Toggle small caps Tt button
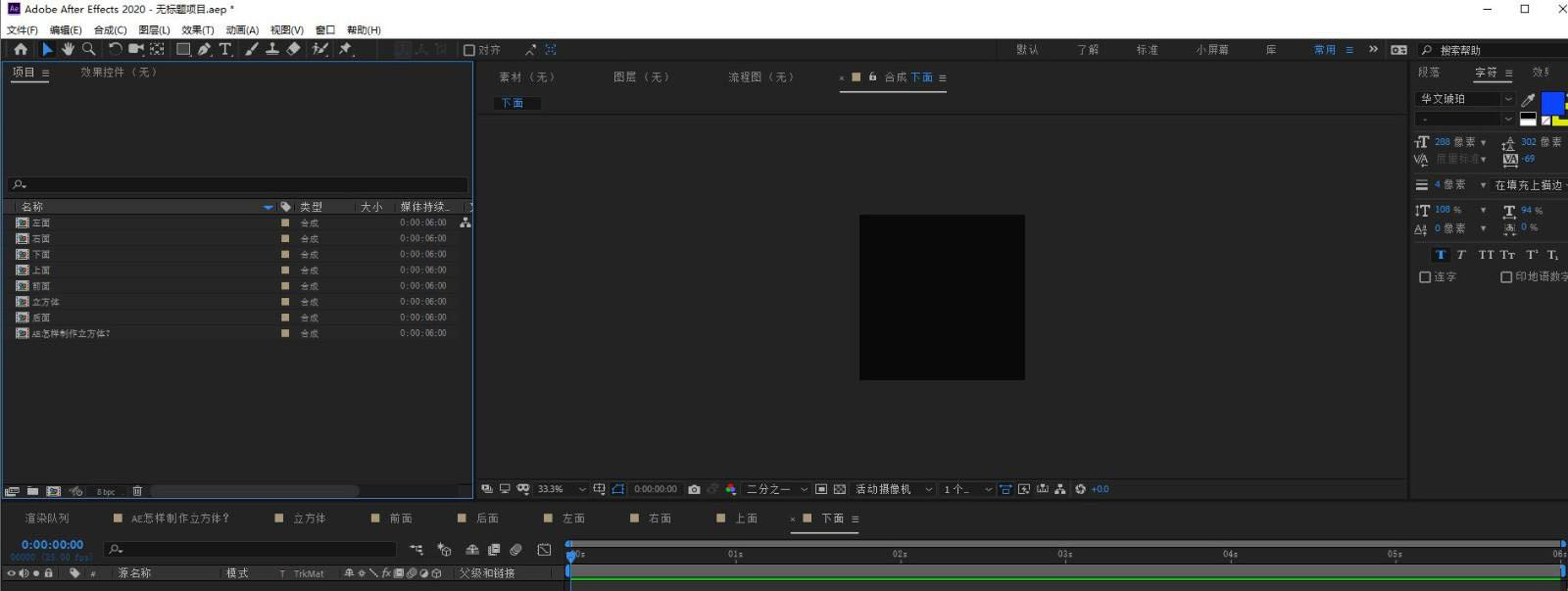This screenshot has width=1568, height=591. [x=1507, y=255]
